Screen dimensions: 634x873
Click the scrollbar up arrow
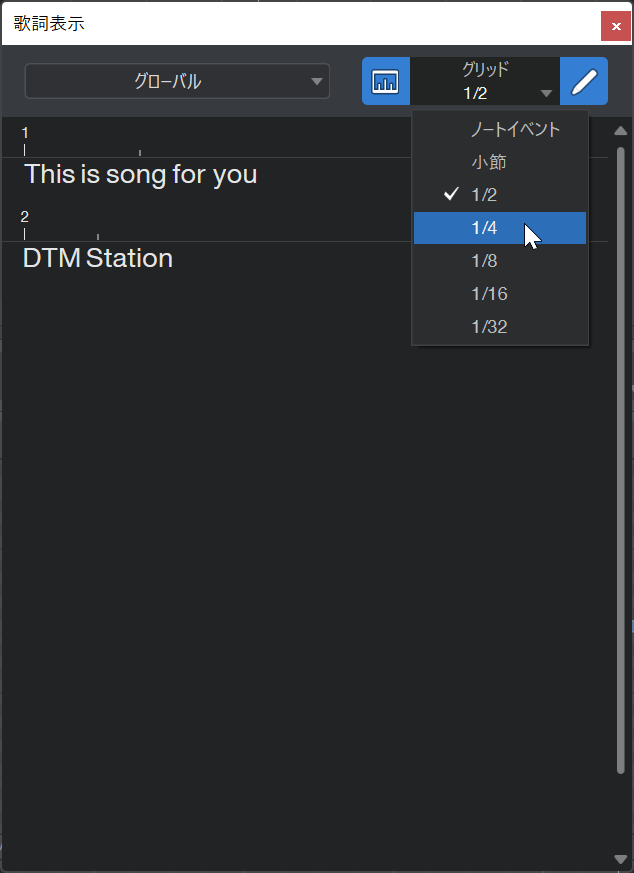pos(621,131)
